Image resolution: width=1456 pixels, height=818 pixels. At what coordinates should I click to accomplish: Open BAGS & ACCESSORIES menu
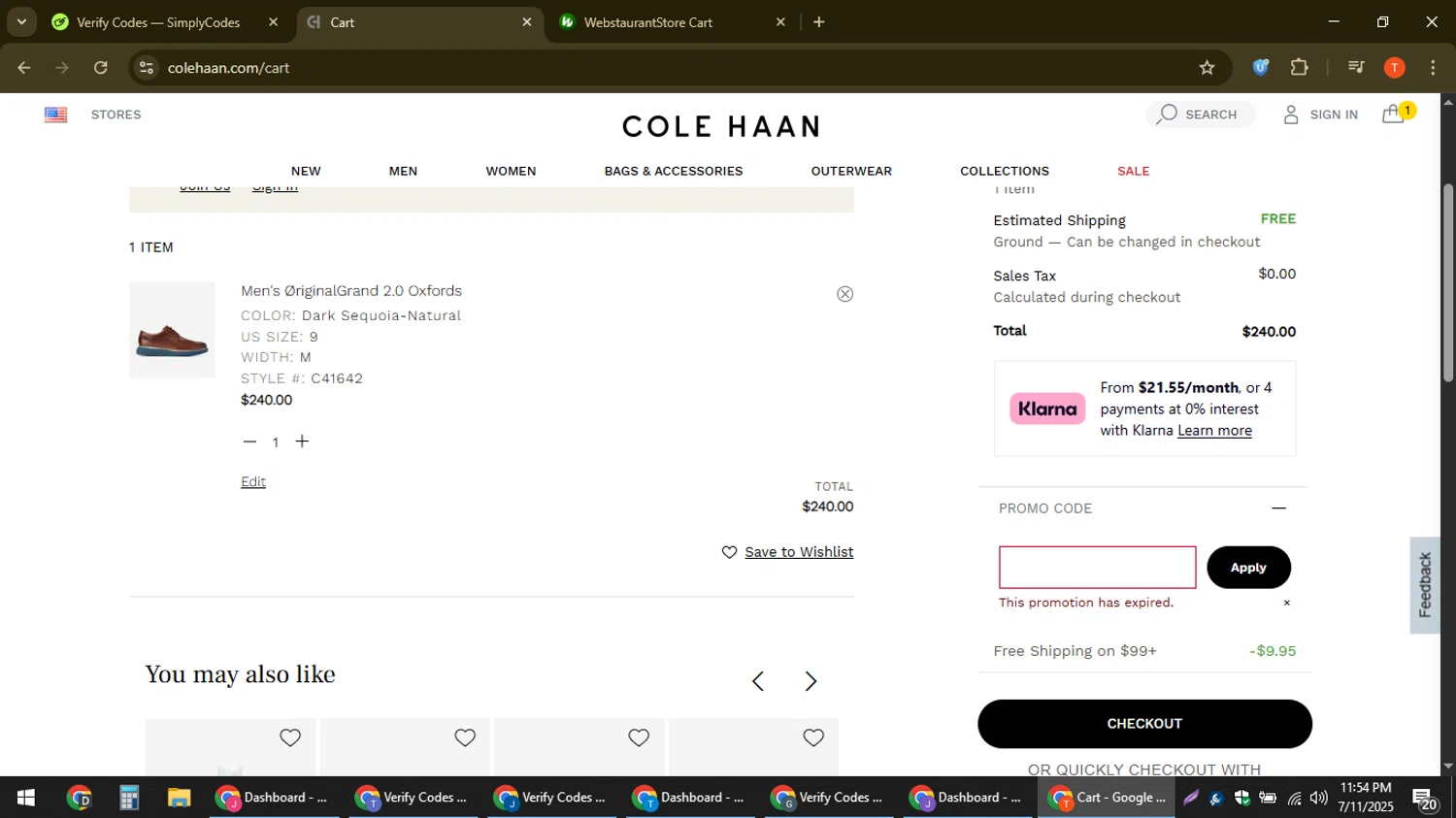(674, 171)
